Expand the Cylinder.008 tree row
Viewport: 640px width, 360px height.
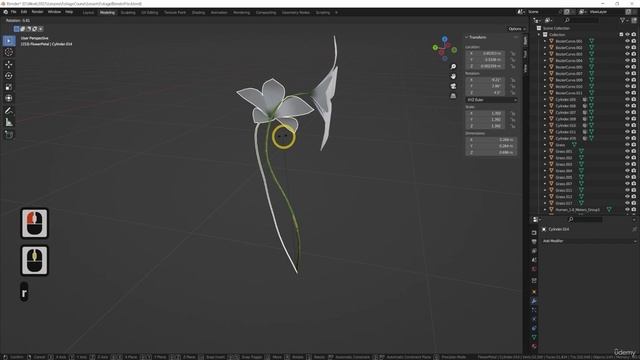pos(544,119)
